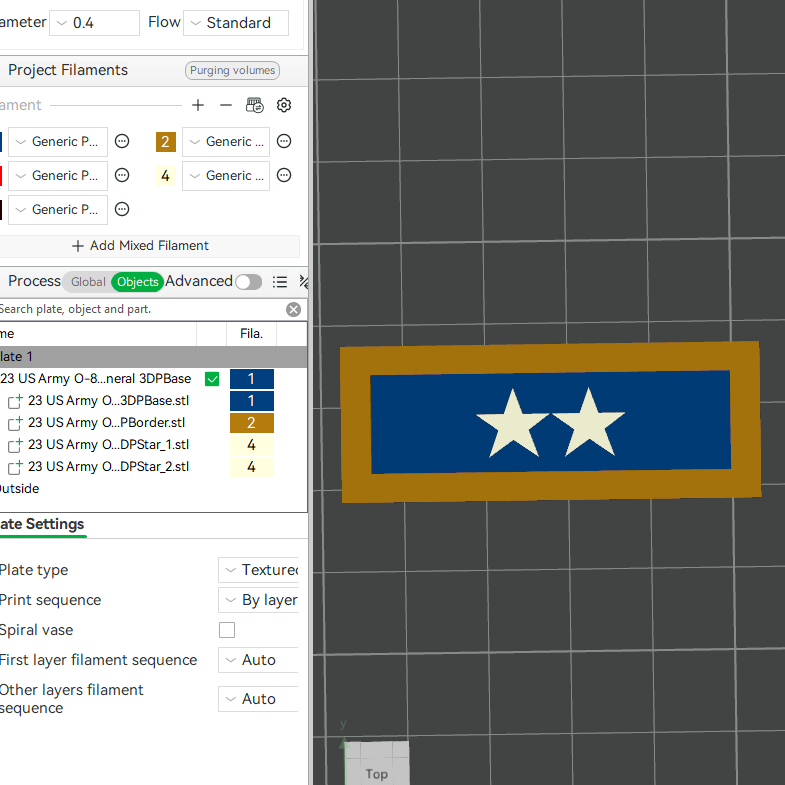The width and height of the screenshot is (785, 785).
Task: Open Plate type Textured dropdown
Action: (x=258, y=570)
